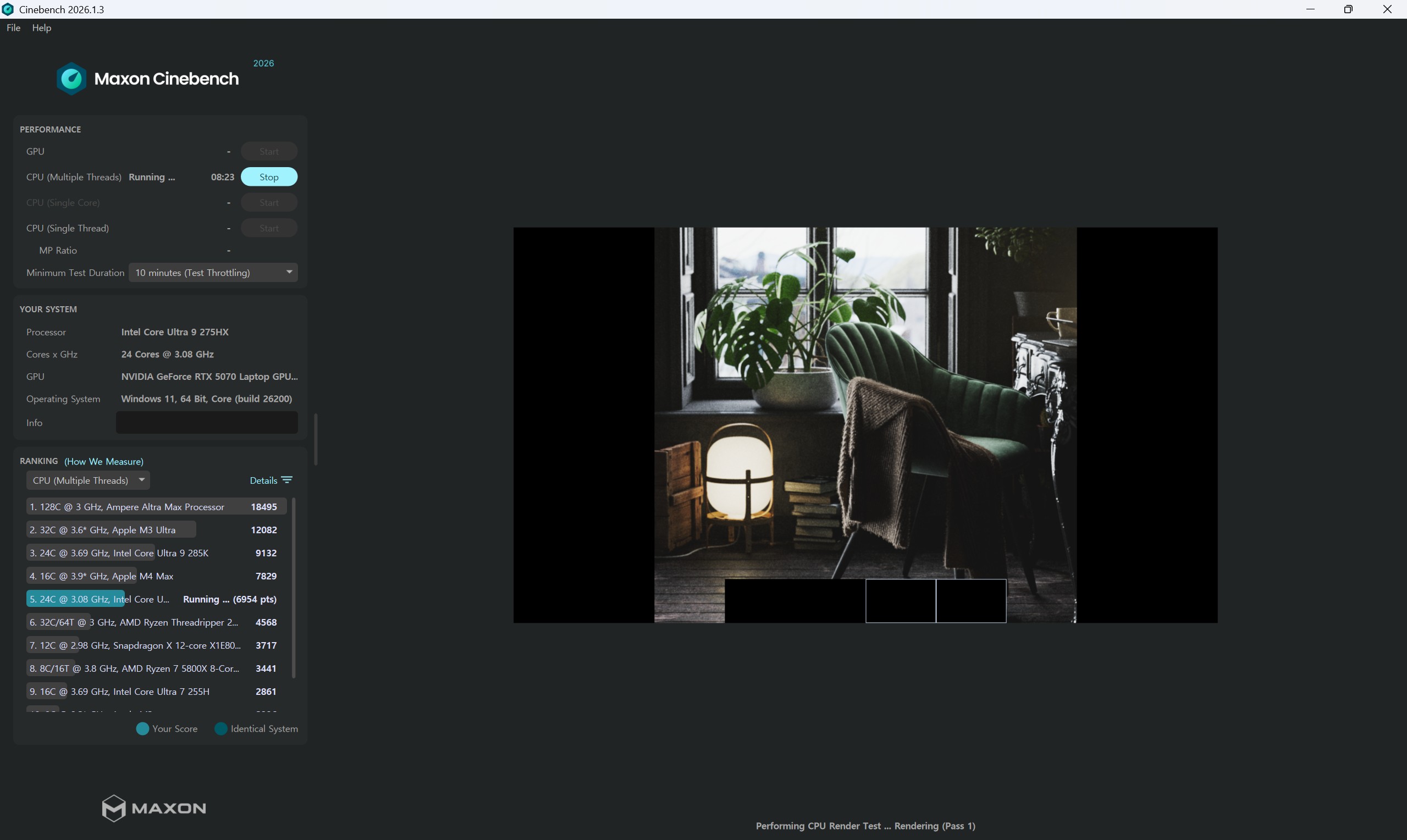Image resolution: width=1407 pixels, height=840 pixels.
Task: Select the Snapdragon X 12-core ranking row
Action: point(156,645)
